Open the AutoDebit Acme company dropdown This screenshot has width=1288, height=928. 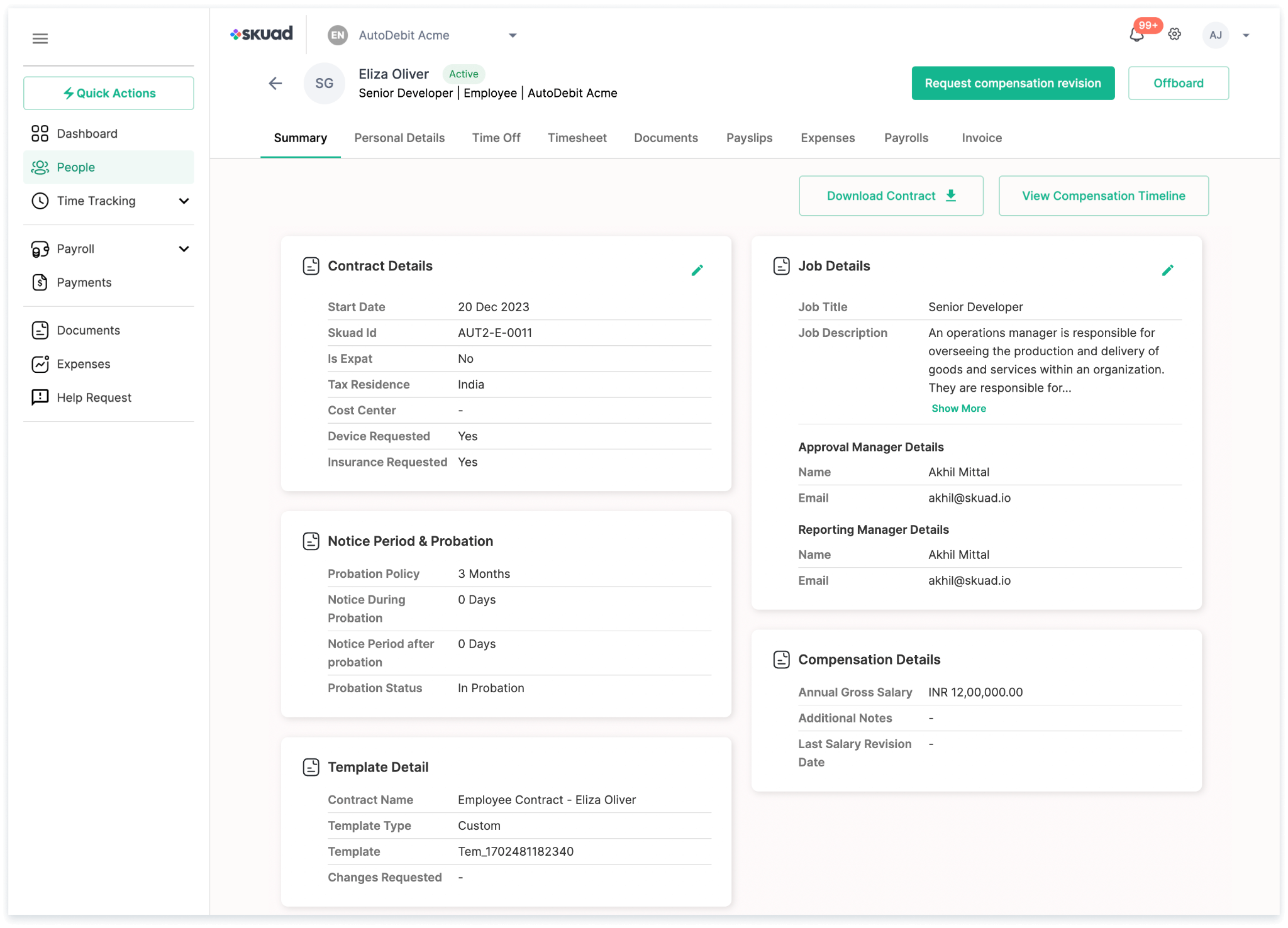pos(513,35)
